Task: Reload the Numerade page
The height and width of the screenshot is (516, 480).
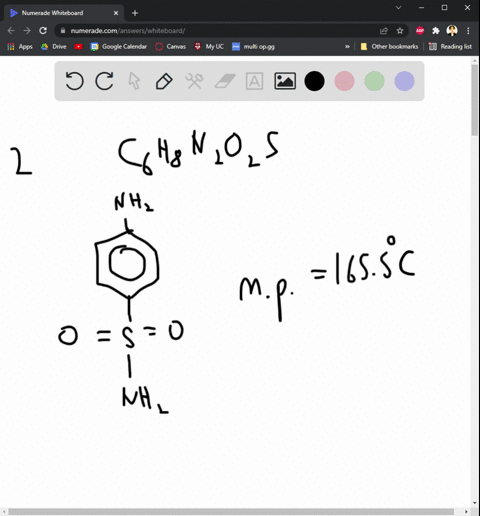Action: point(43,31)
